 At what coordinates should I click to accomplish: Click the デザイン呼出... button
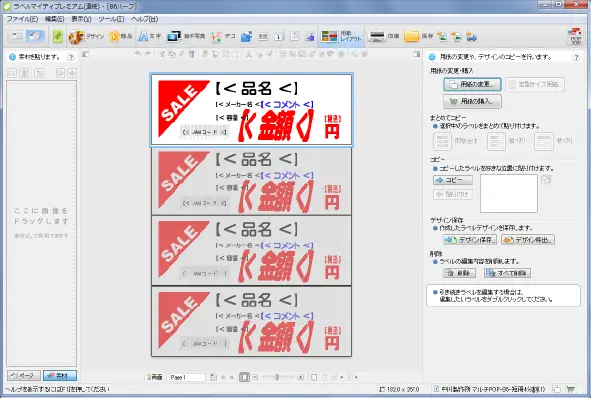tap(528, 239)
